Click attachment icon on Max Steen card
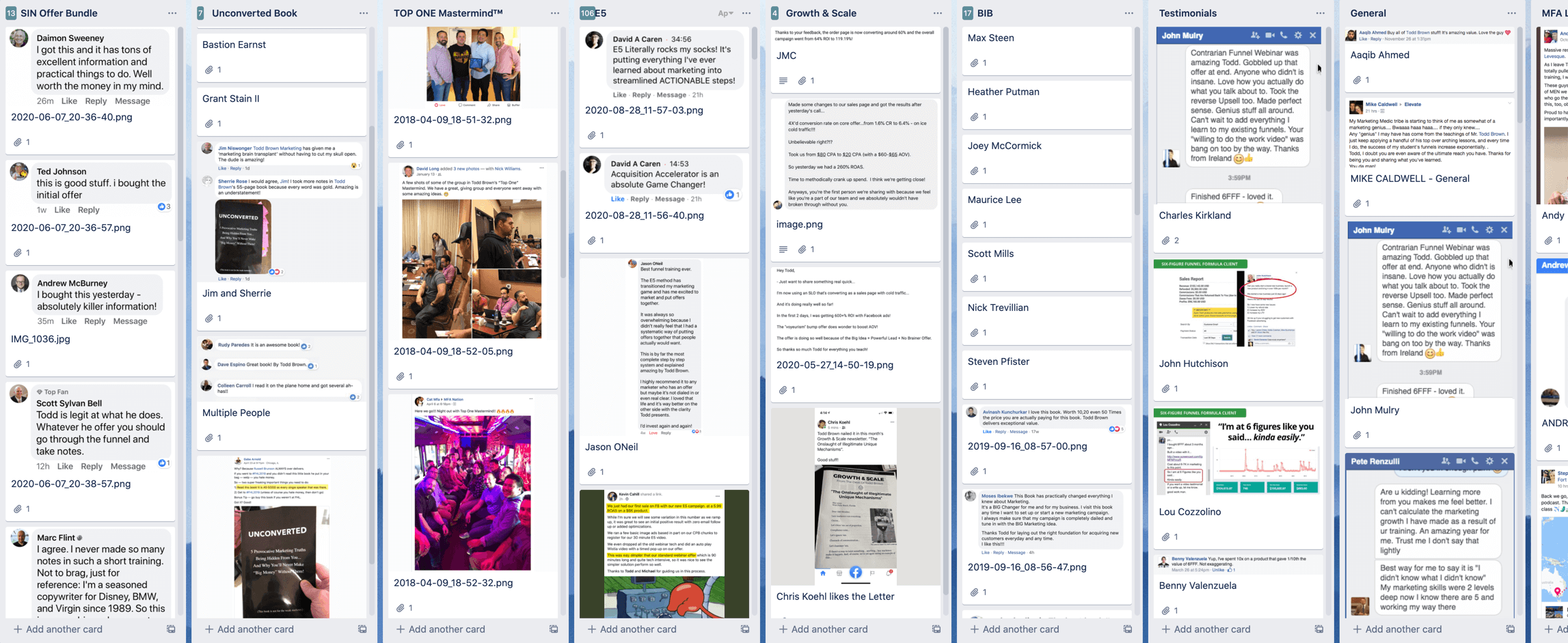 [x=975, y=63]
